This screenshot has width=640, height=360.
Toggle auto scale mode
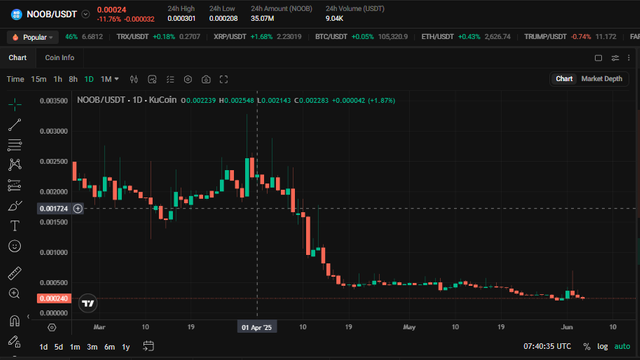click(x=622, y=347)
